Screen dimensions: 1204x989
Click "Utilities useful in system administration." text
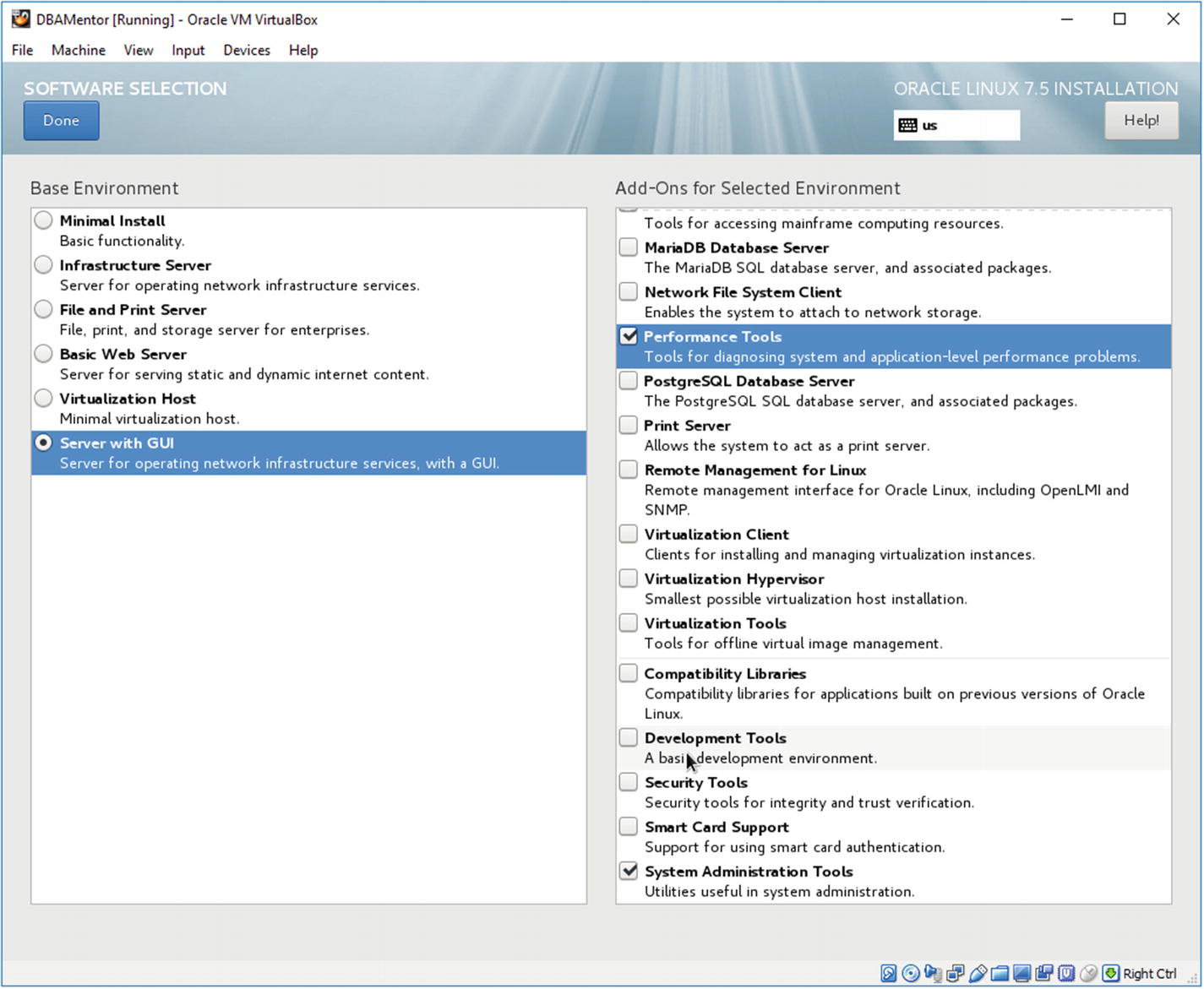(x=779, y=892)
